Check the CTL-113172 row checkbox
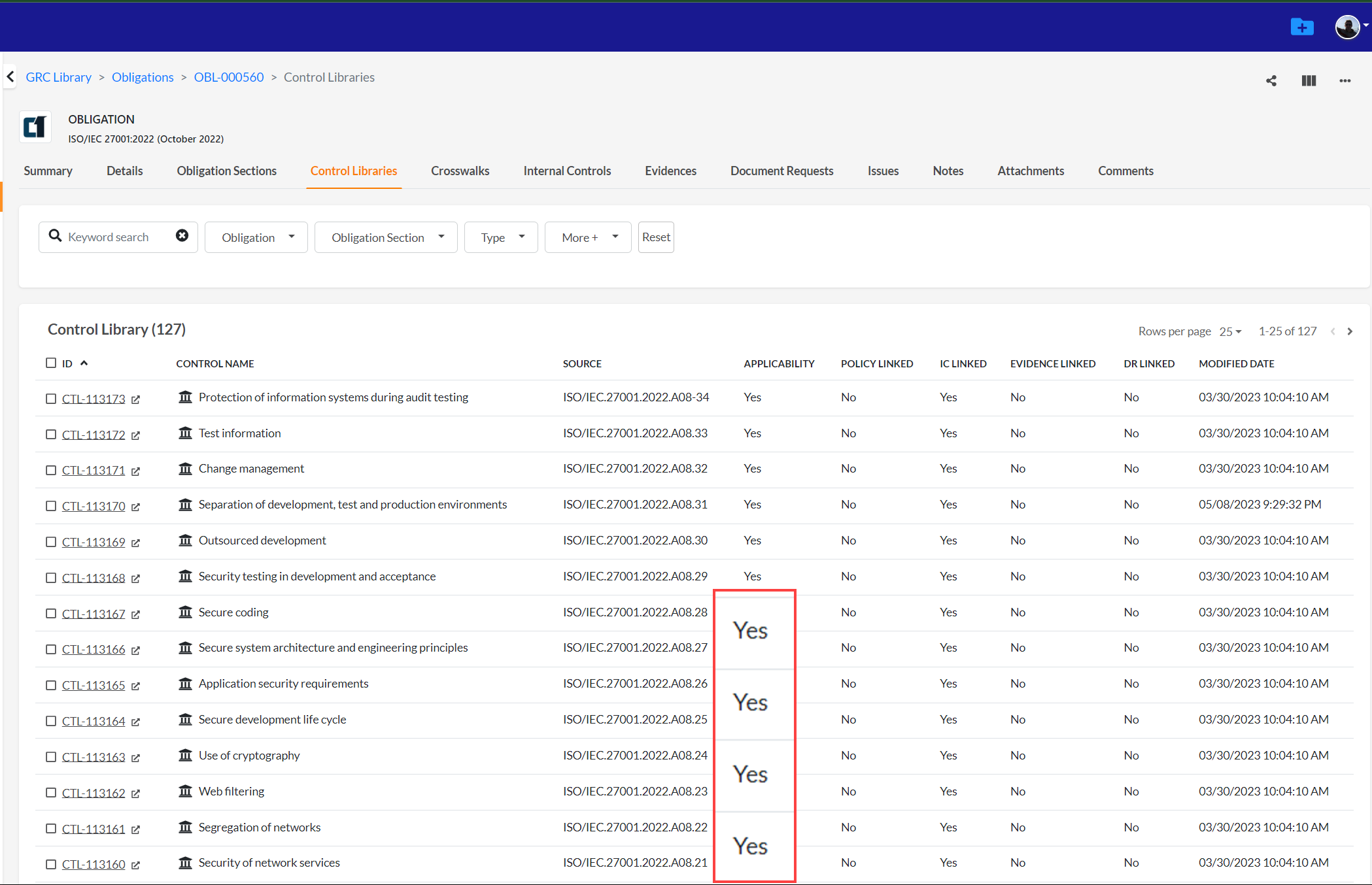 click(x=51, y=434)
